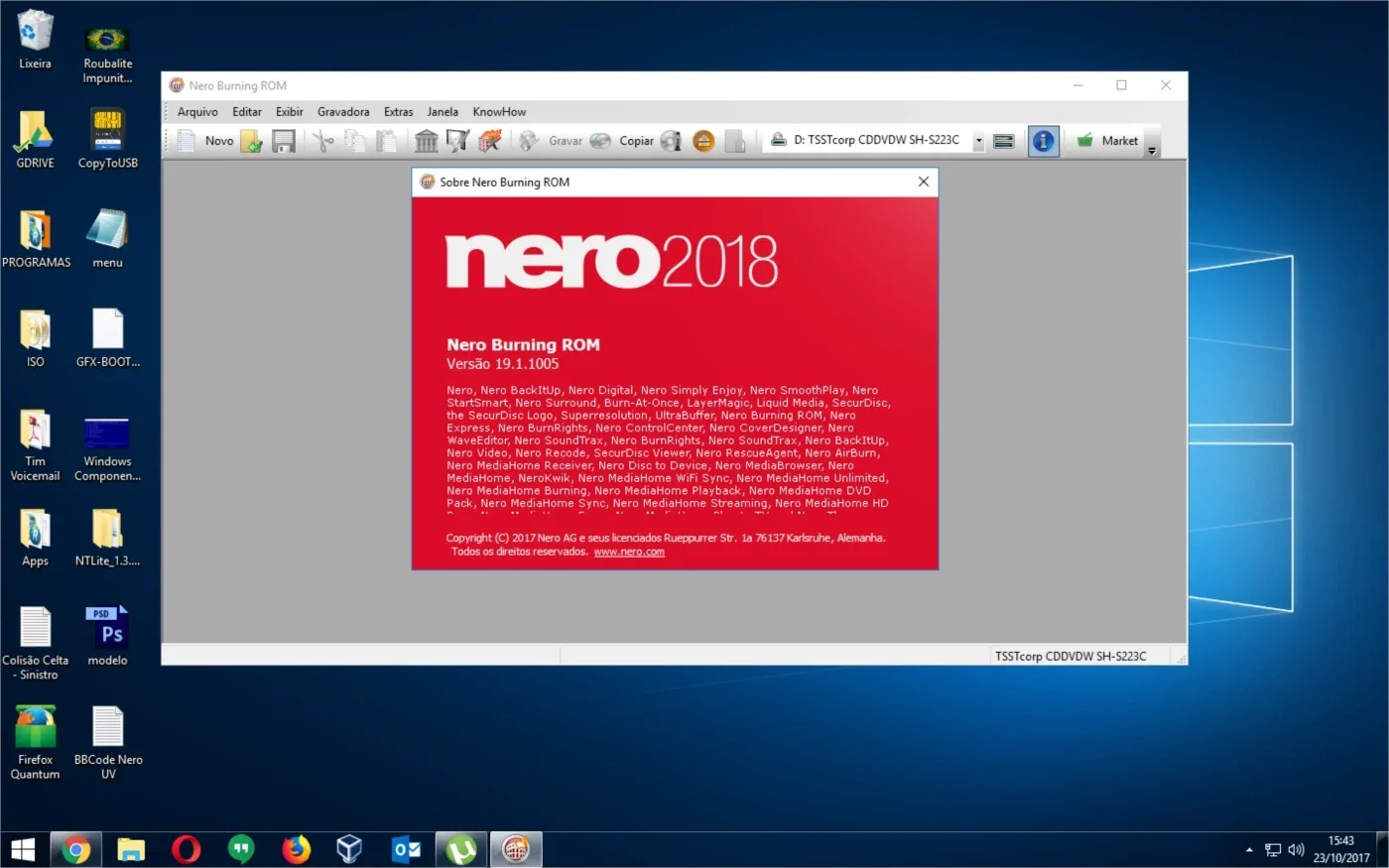This screenshot has width=1389, height=868.
Task: Open the network tray icon
Action: (1273, 850)
